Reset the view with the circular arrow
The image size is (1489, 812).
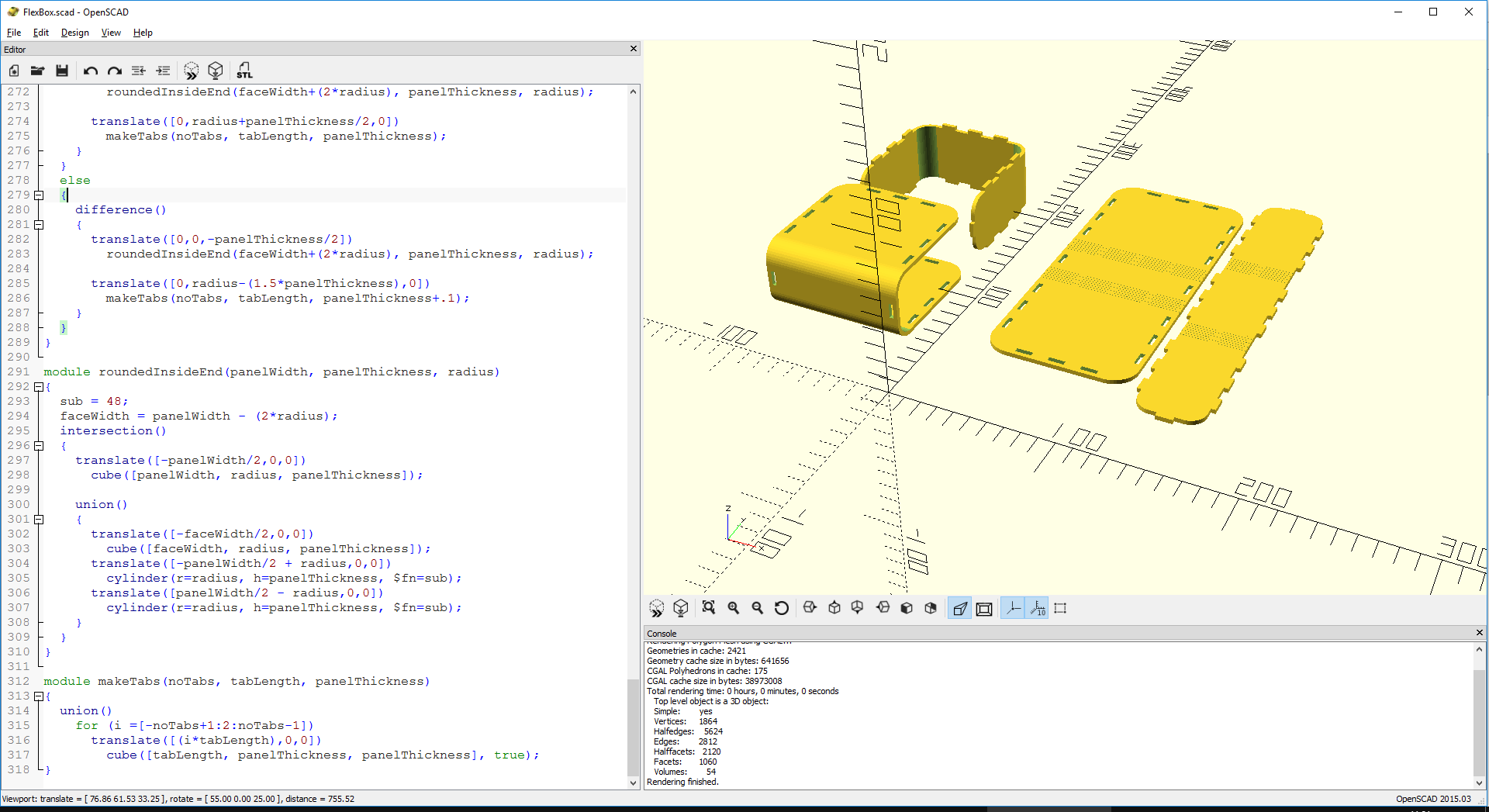click(782, 608)
